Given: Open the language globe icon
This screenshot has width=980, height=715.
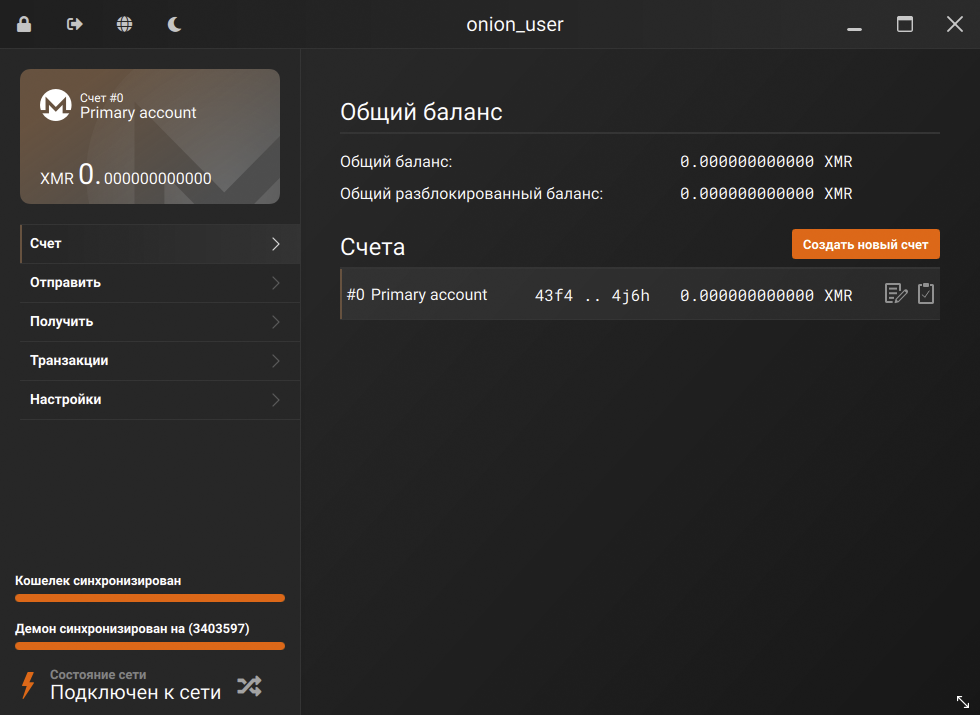Looking at the screenshot, I should tap(124, 24).
